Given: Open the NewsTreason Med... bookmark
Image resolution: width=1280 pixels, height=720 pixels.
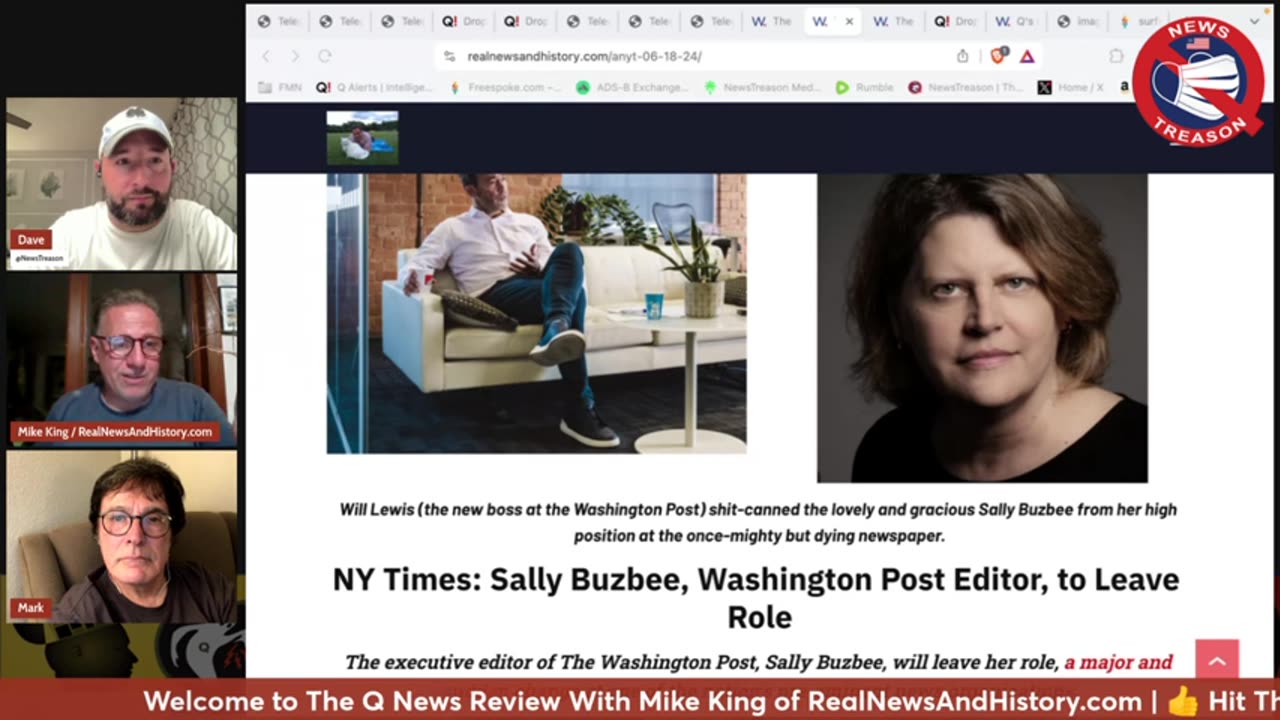Looking at the screenshot, I should pyautogui.click(x=762, y=88).
